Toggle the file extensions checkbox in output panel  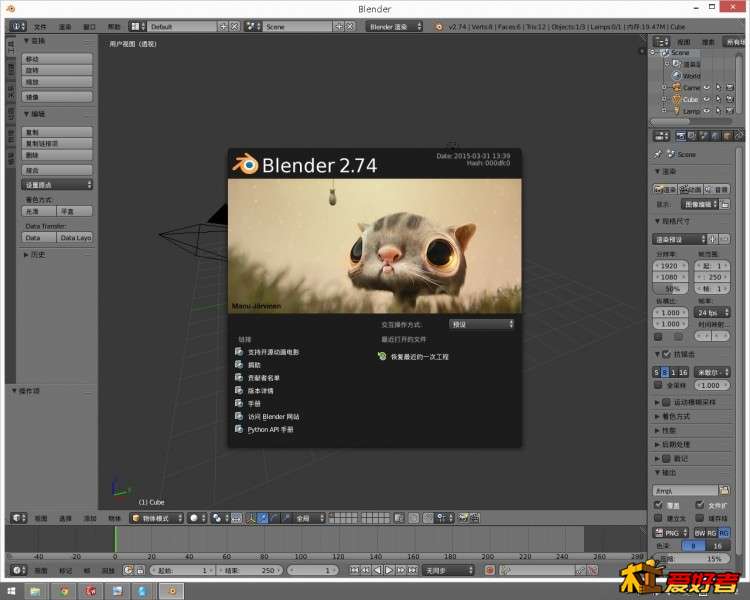point(699,505)
